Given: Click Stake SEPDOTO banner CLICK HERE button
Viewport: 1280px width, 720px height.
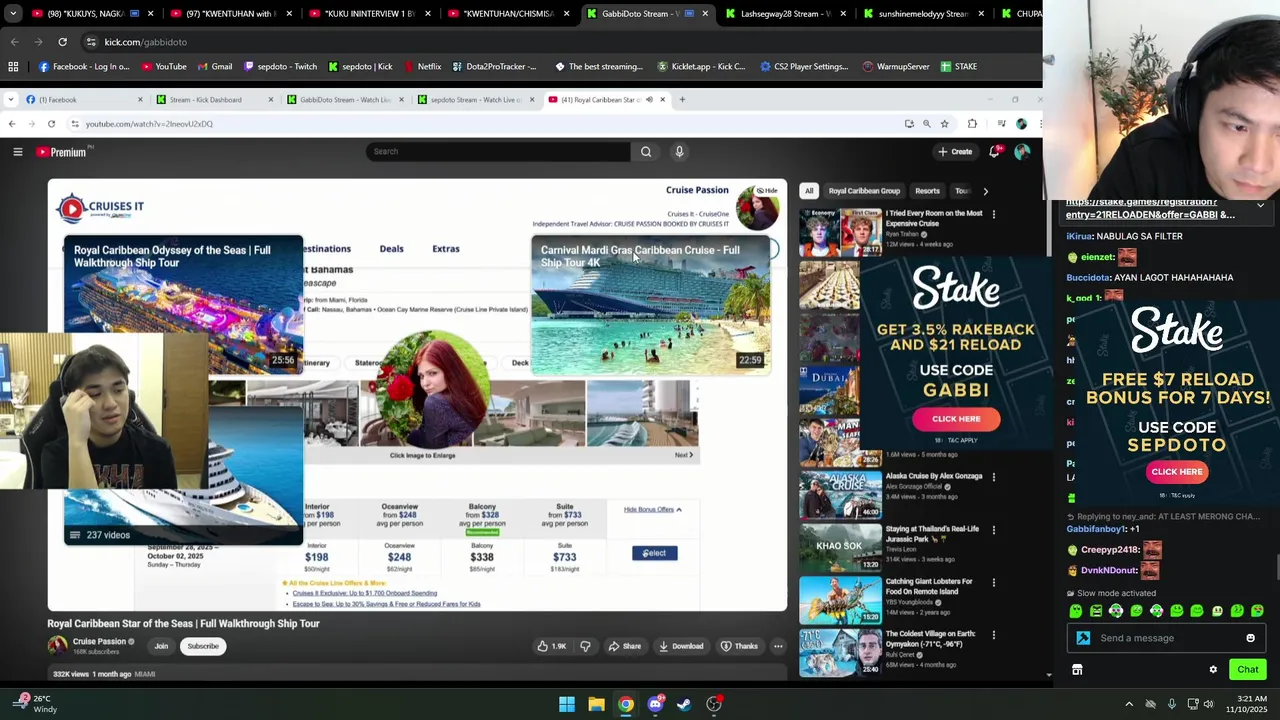Looking at the screenshot, I should point(1177,472).
